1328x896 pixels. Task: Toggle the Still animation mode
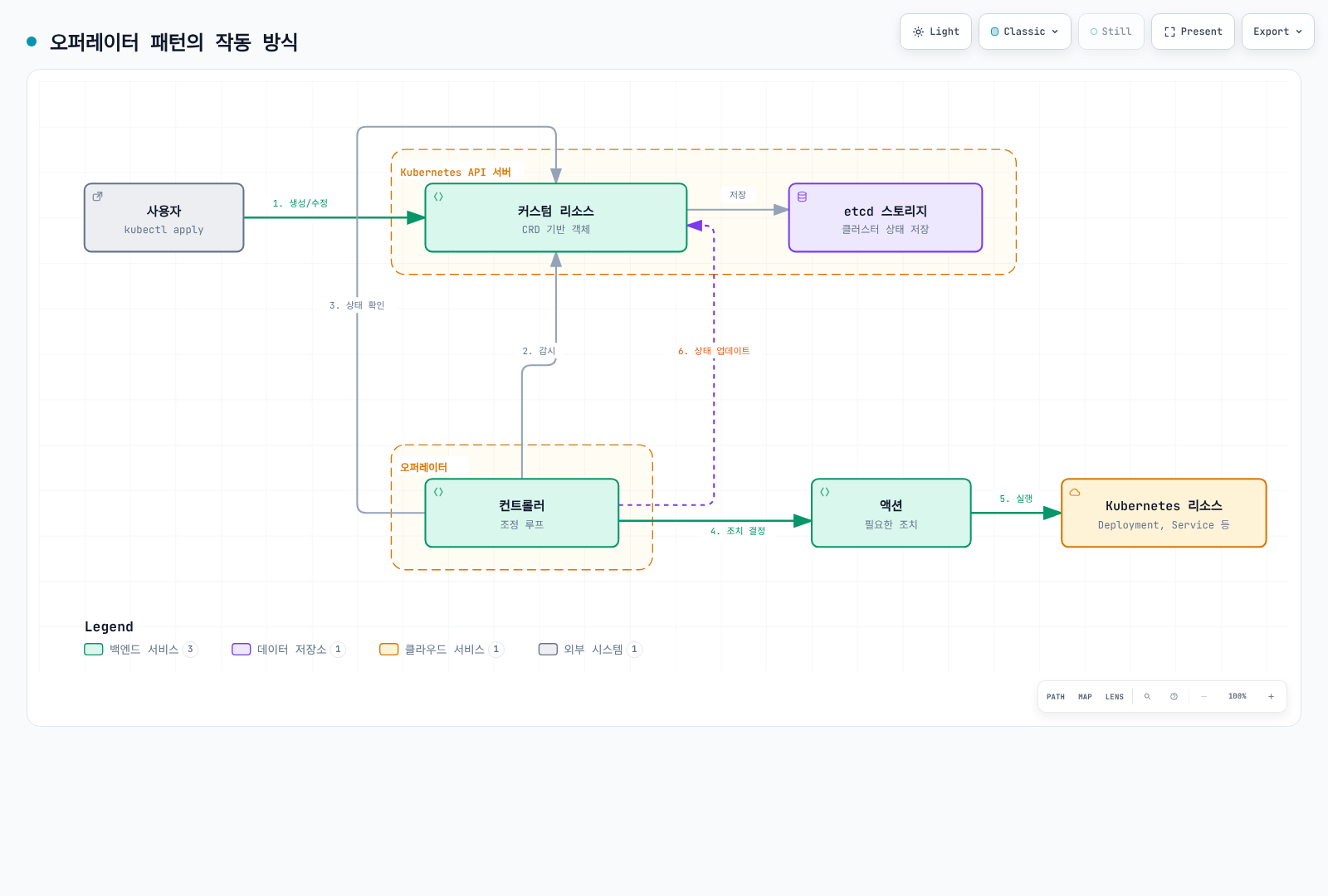tap(1111, 32)
